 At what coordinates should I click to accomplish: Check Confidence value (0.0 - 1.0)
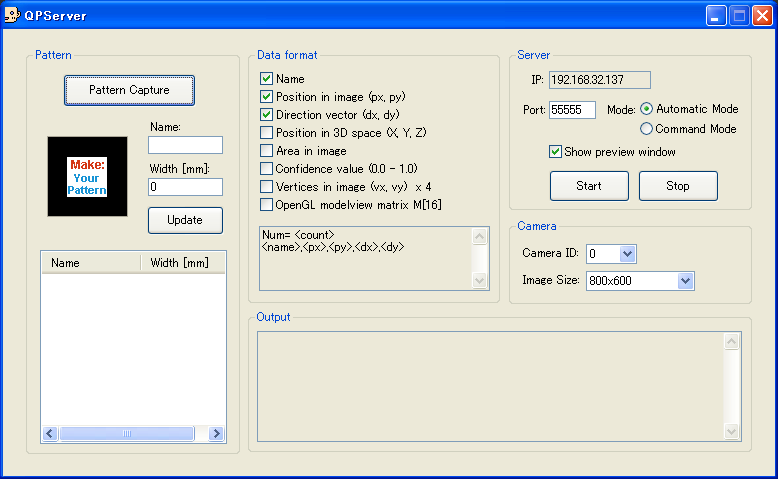click(x=266, y=169)
